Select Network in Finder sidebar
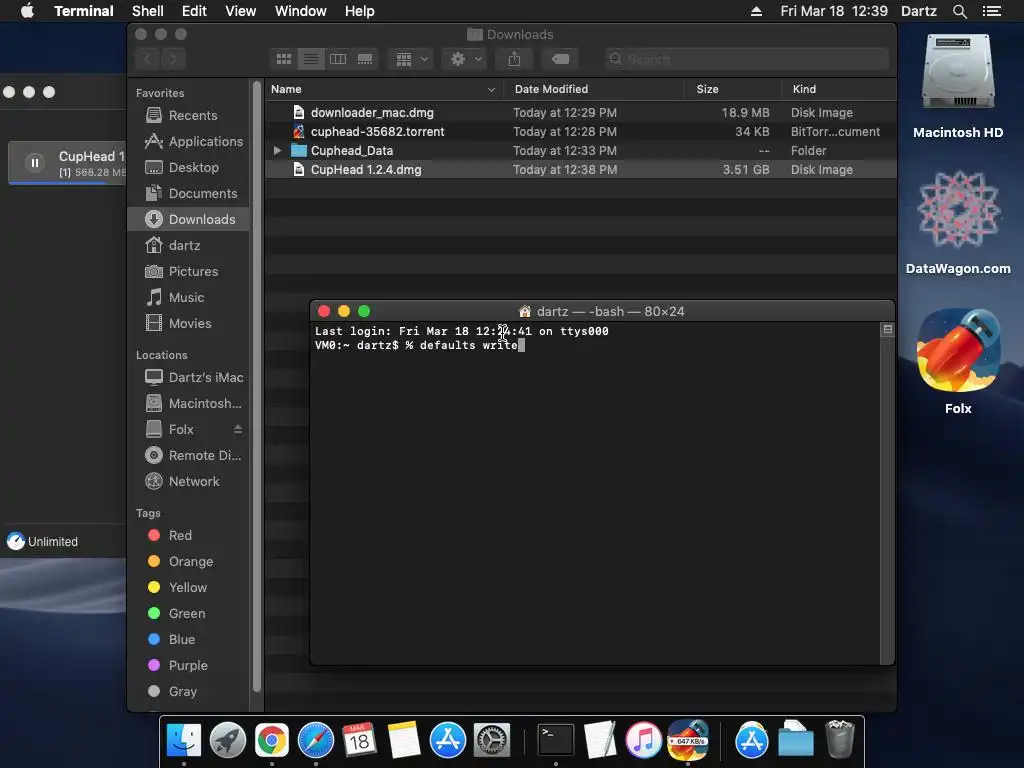Screen dimensions: 1024x768 point(189,481)
